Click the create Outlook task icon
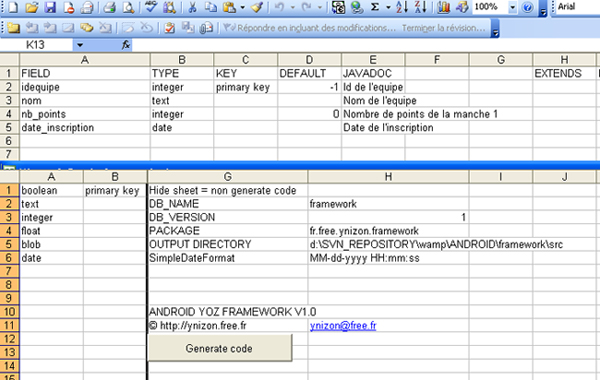This screenshot has width=600, height=380. pos(169,28)
